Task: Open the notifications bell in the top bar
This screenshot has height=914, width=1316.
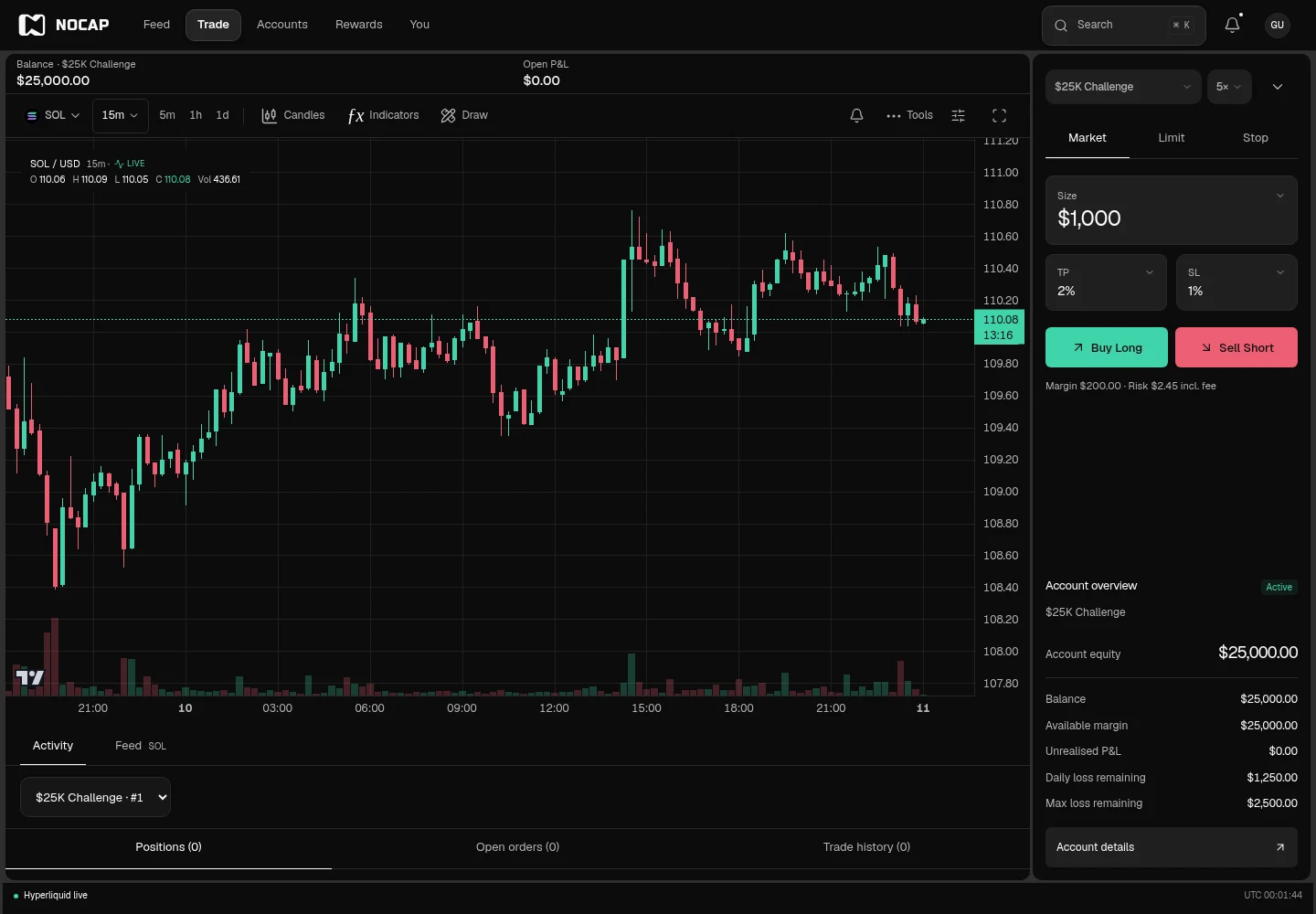Action: pos(1233,25)
